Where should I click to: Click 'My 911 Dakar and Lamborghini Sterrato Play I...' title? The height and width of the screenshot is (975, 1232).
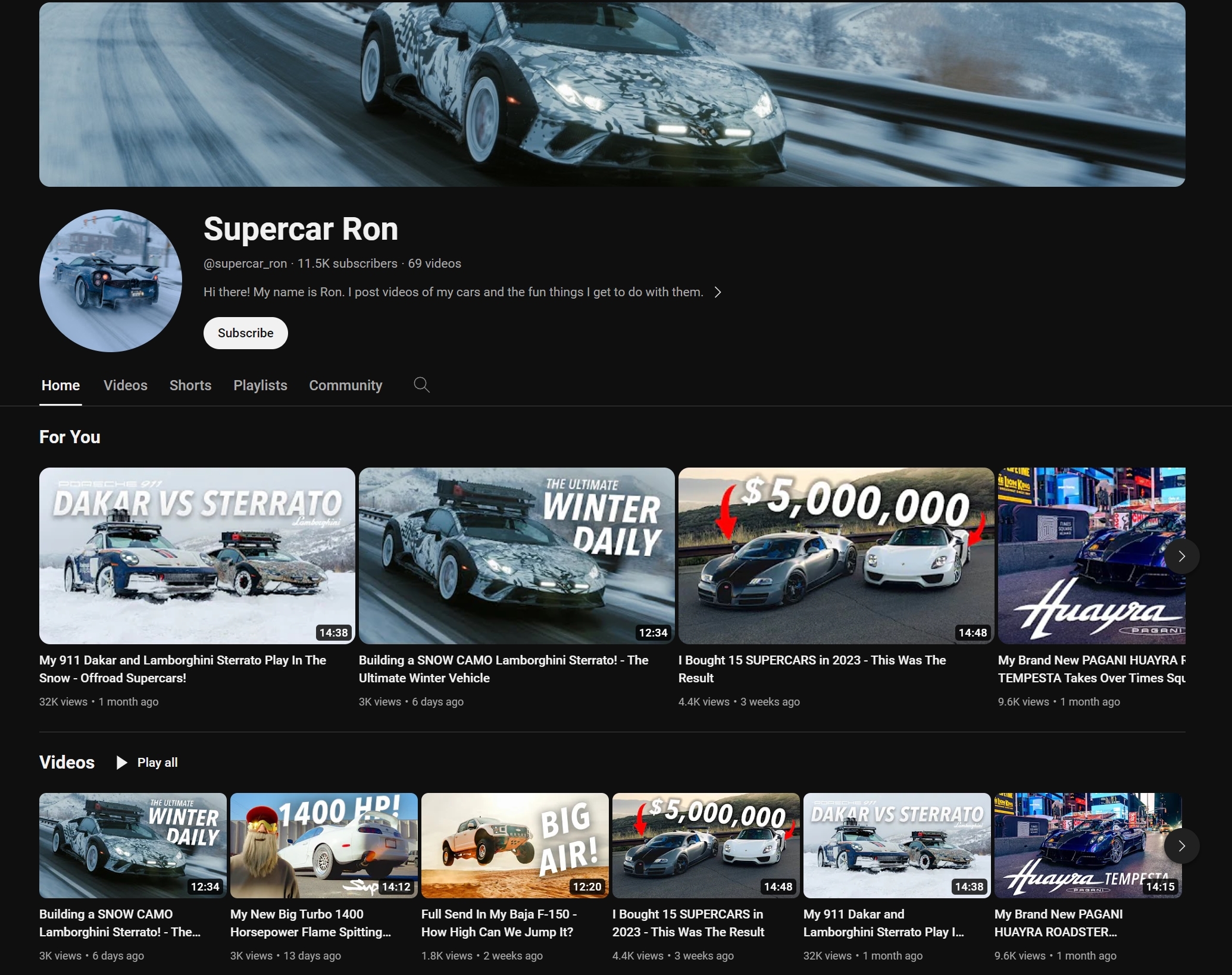884,923
